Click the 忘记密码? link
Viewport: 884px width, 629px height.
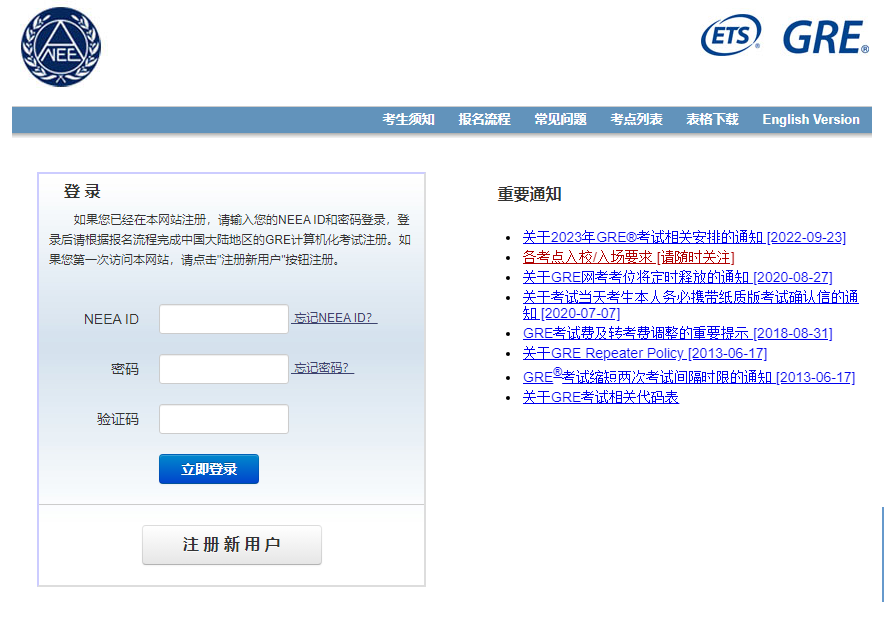323,368
